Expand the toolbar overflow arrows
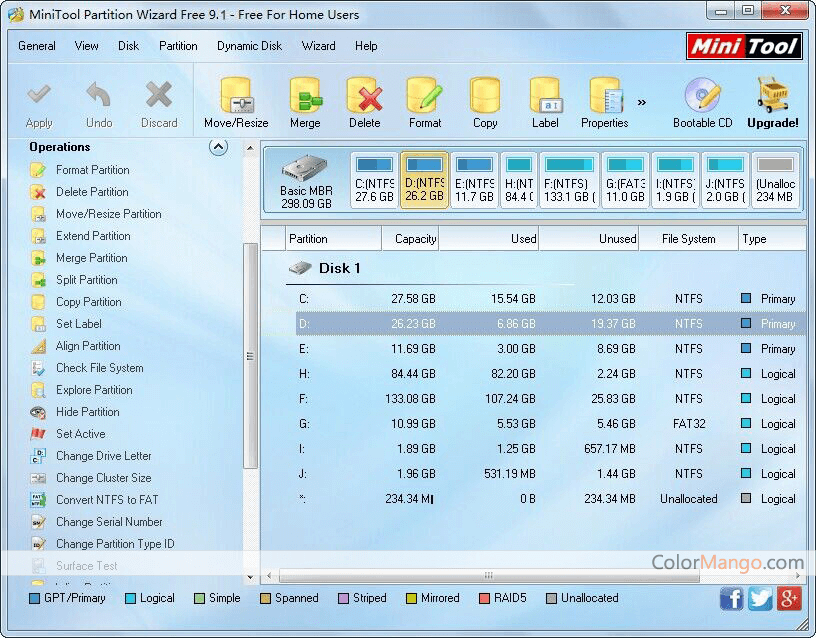The image size is (816, 638). (641, 101)
